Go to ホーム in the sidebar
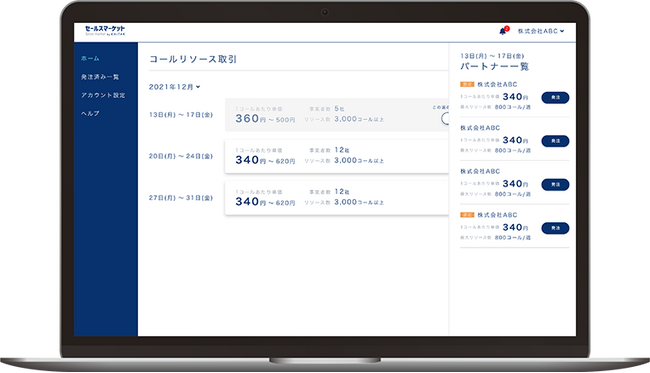 [x=90, y=58]
